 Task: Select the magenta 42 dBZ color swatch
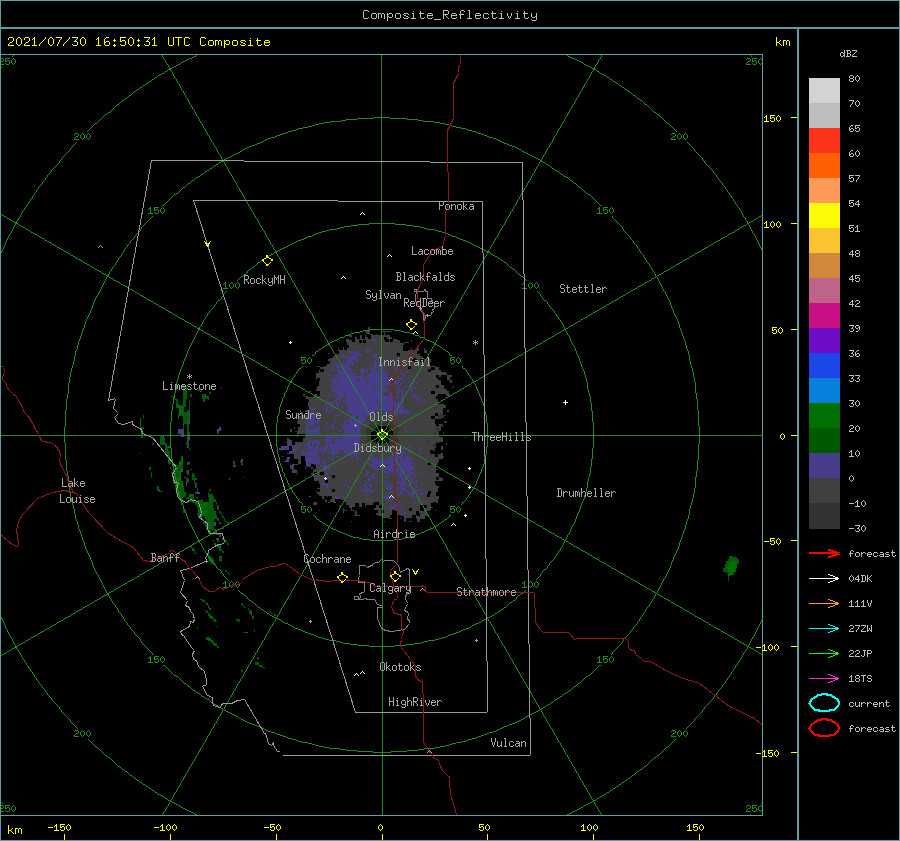coord(824,315)
